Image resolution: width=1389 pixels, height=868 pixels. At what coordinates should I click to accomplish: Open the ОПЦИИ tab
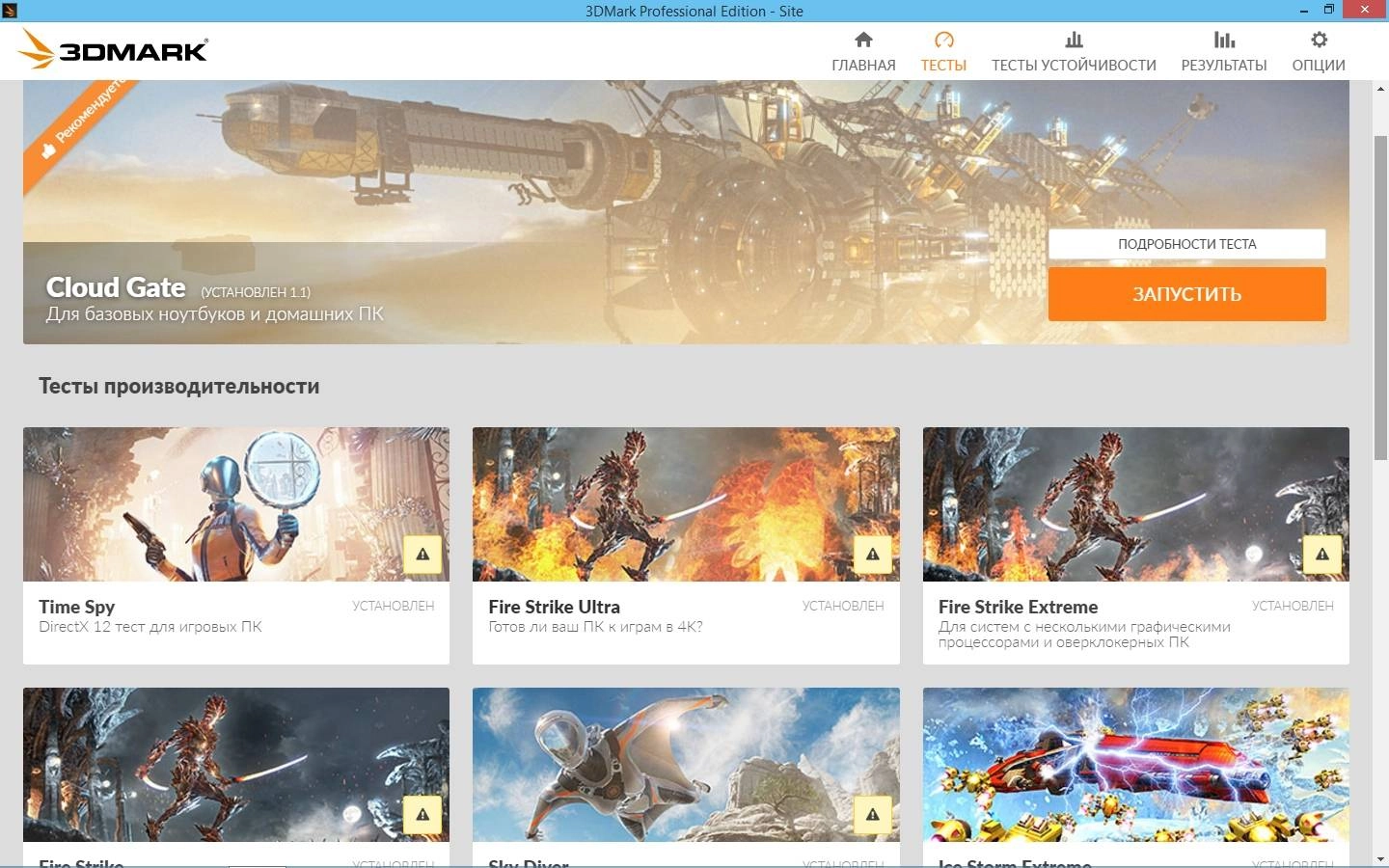tap(1319, 65)
